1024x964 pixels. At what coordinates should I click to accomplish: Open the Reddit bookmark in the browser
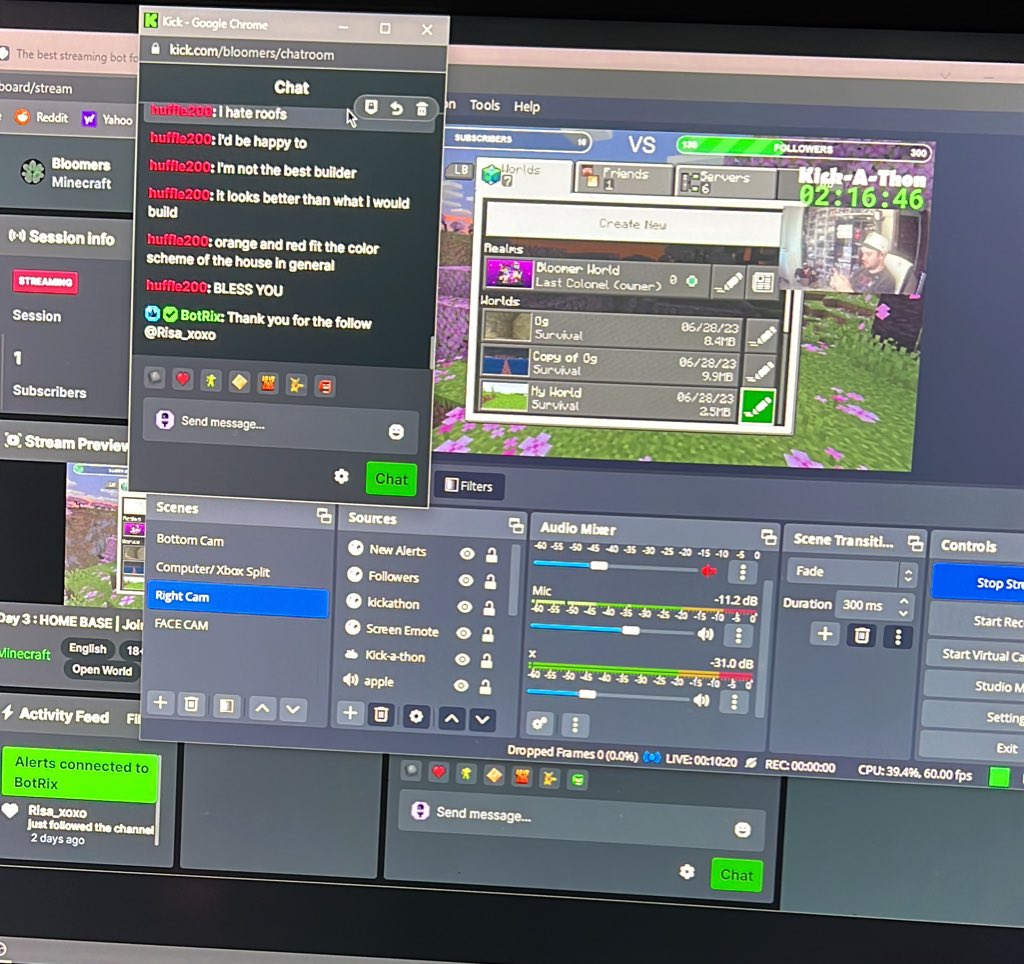pyautogui.click(x=43, y=118)
